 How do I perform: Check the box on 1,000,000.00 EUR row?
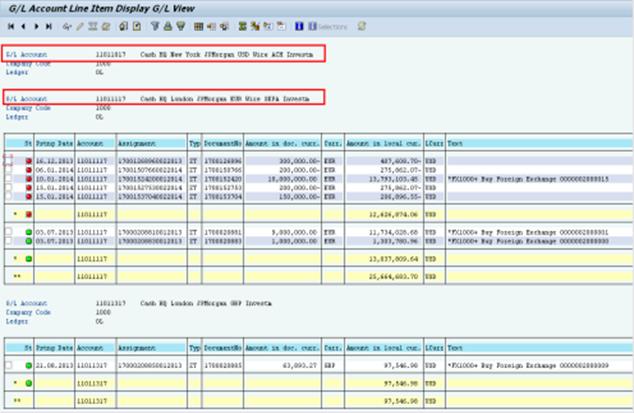pos(8,241)
